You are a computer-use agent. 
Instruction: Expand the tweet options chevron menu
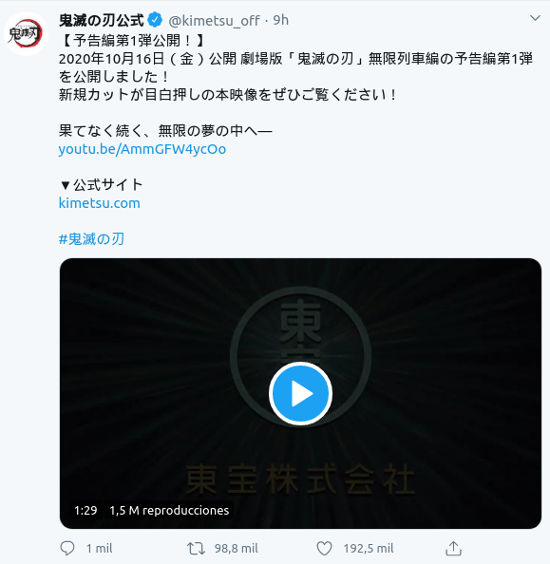point(535,18)
